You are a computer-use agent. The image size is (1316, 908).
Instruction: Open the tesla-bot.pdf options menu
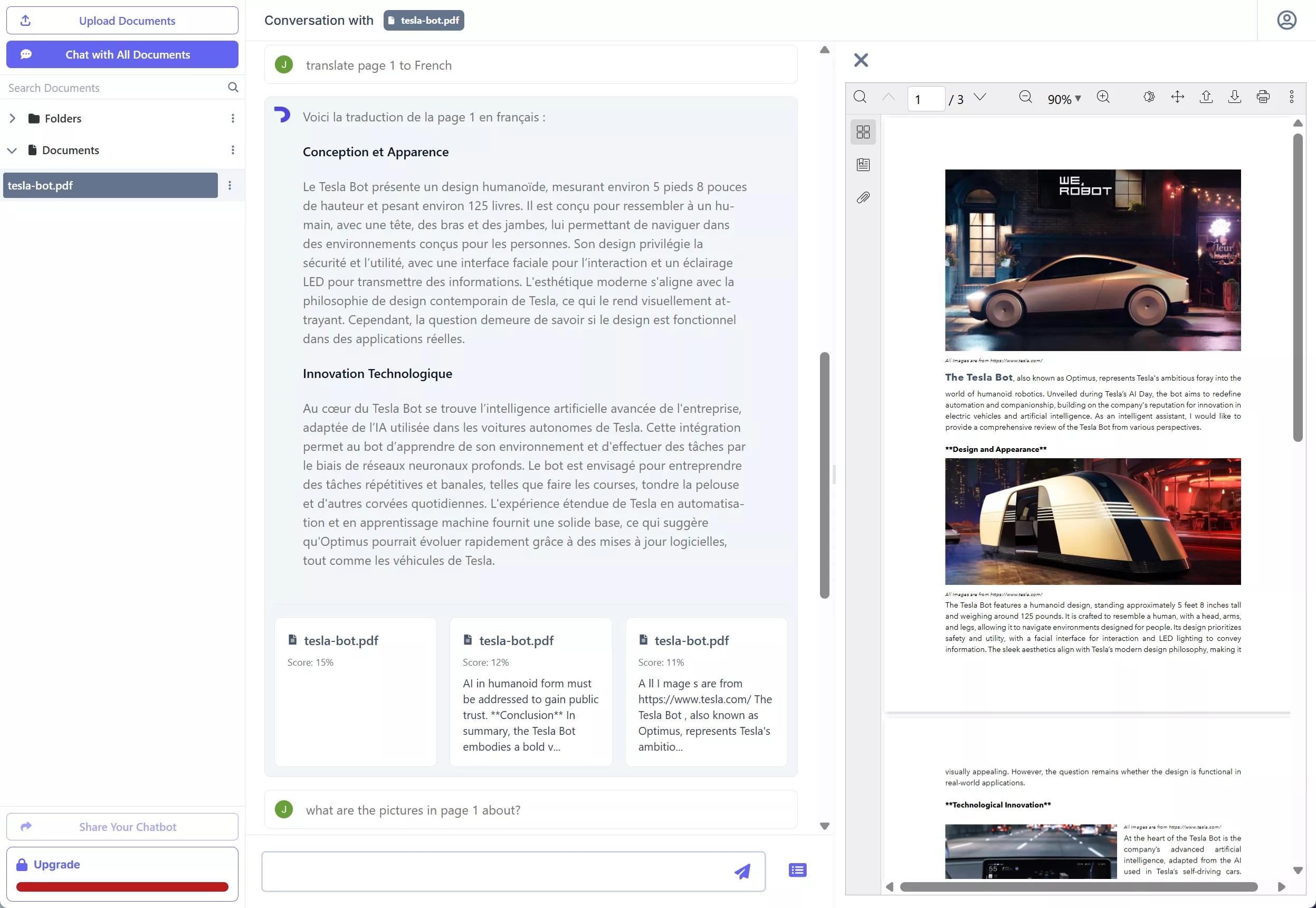coord(230,185)
